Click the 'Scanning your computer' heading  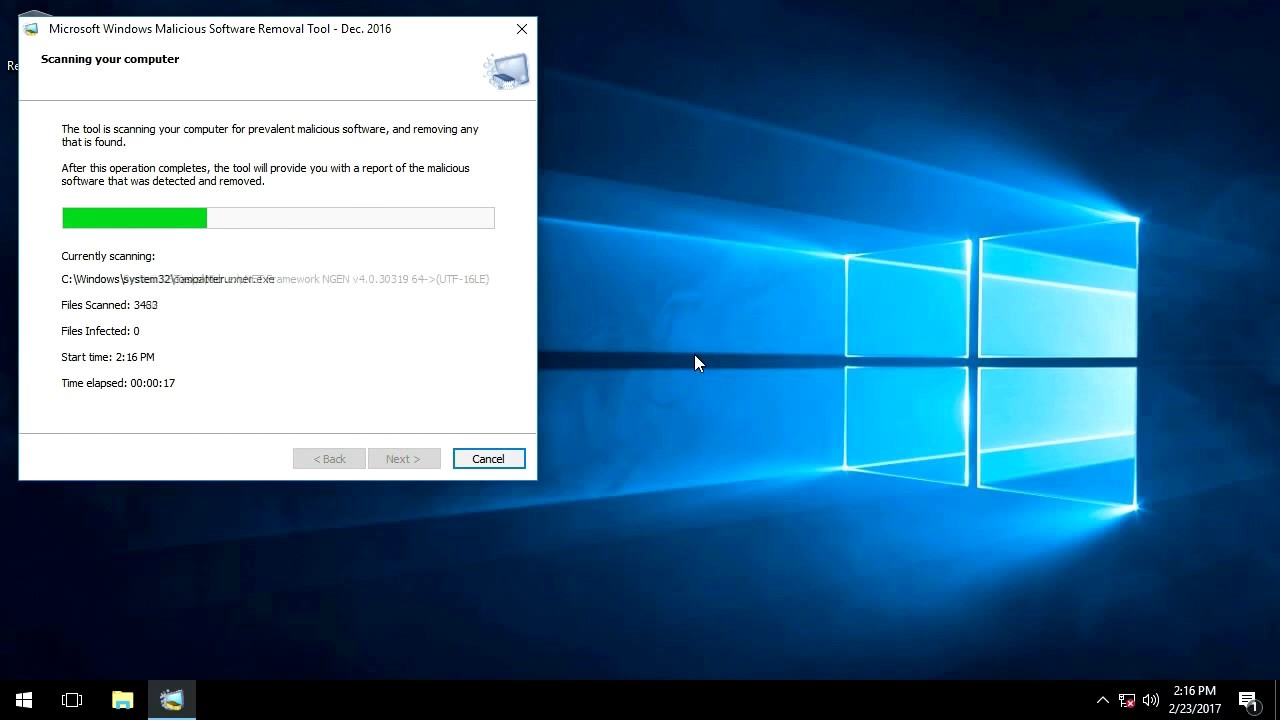[110, 59]
